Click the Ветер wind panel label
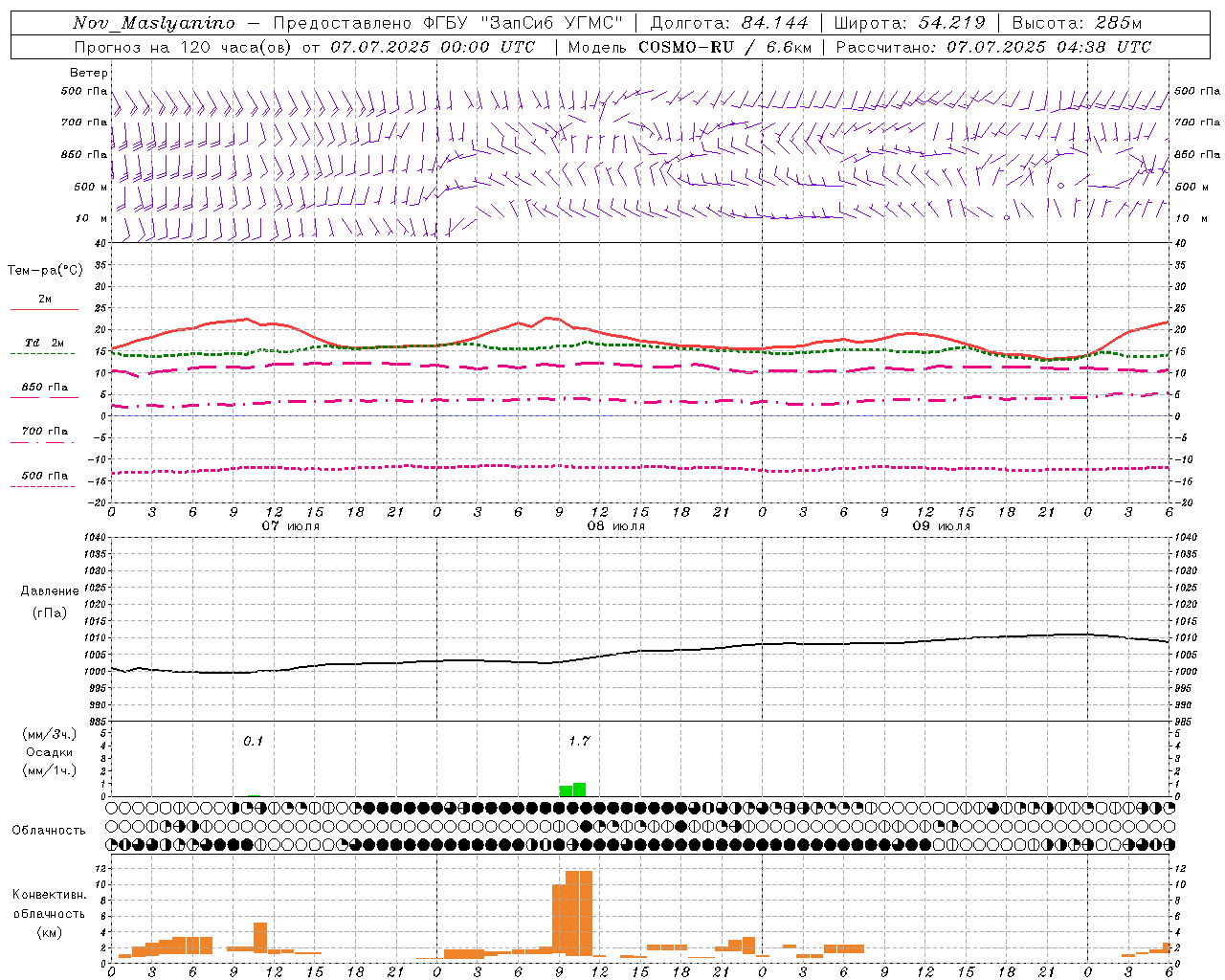 coord(89,73)
